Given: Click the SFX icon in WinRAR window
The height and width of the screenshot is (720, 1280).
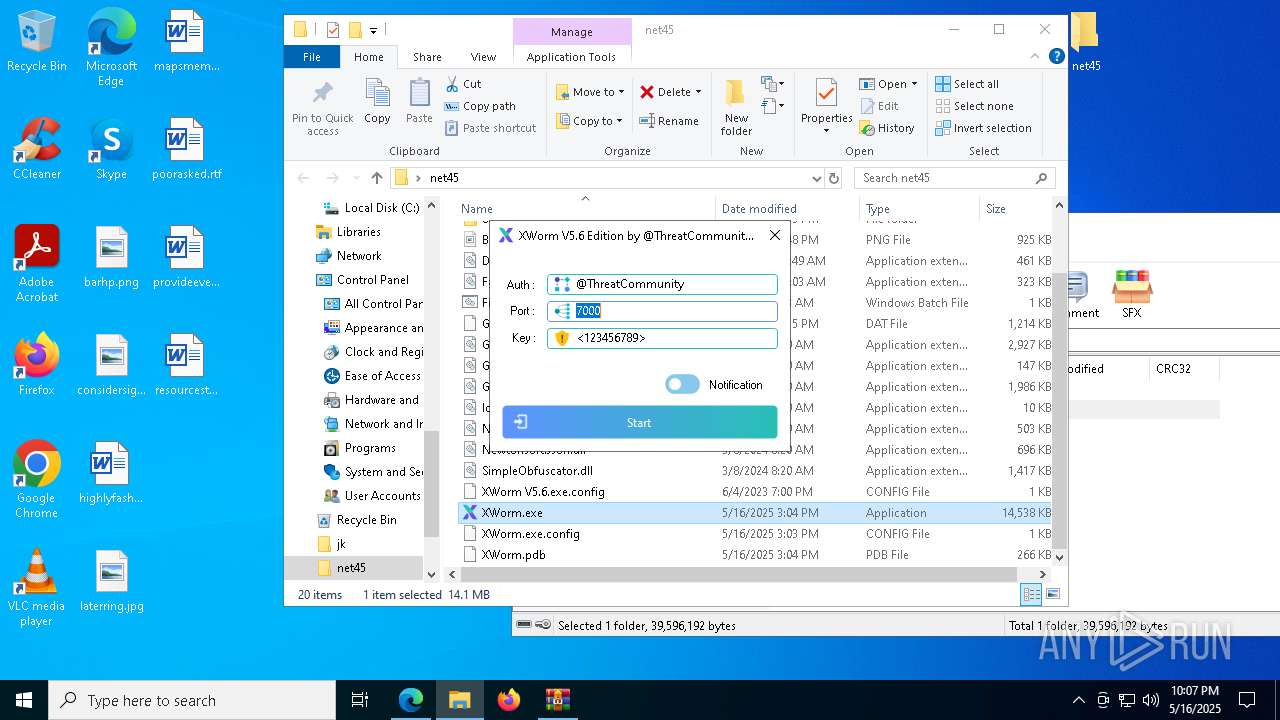Looking at the screenshot, I should coord(1131,294).
